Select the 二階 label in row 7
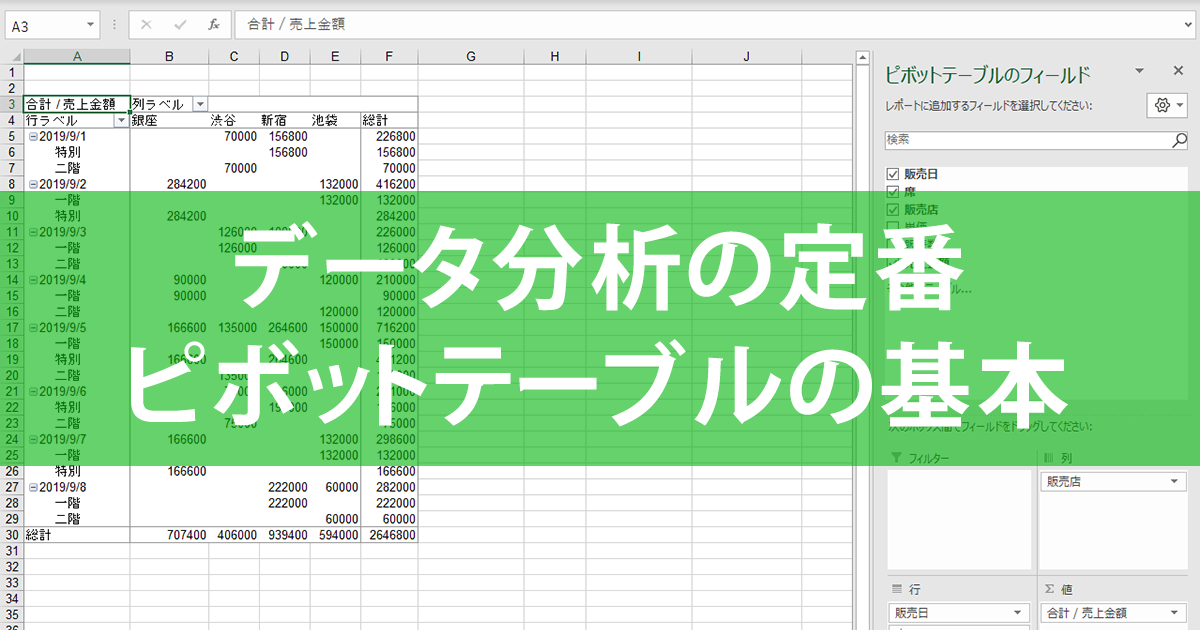 pos(68,168)
